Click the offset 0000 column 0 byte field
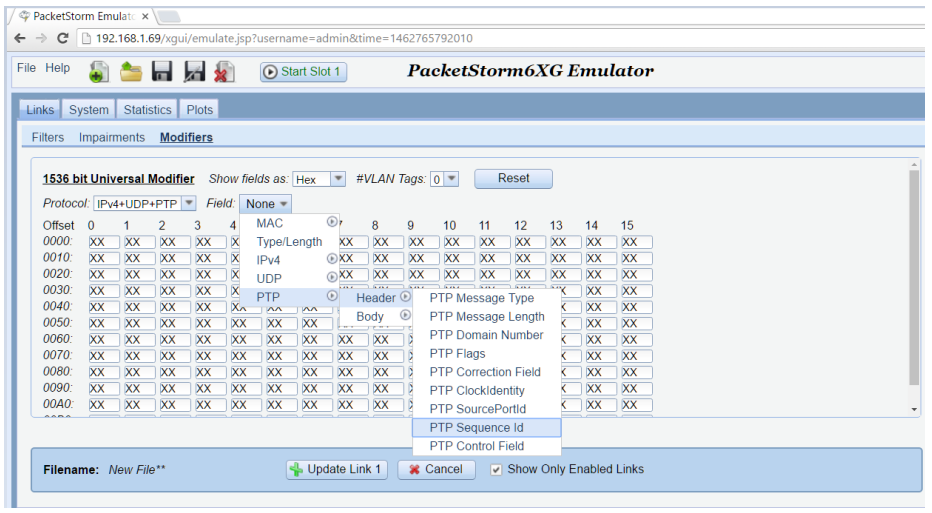932x513 pixels. click(104, 242)
